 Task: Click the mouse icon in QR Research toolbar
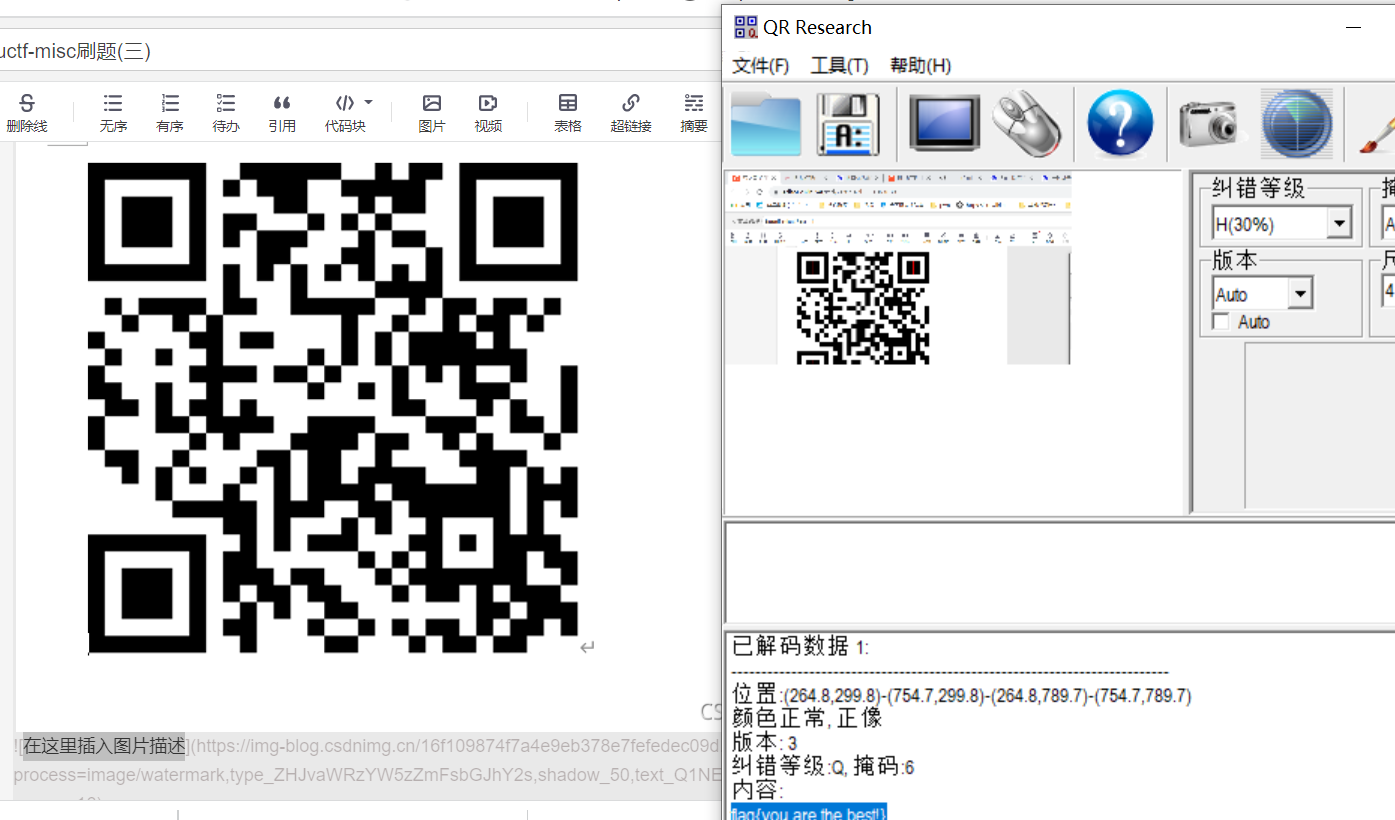[x=1027, y=124]
